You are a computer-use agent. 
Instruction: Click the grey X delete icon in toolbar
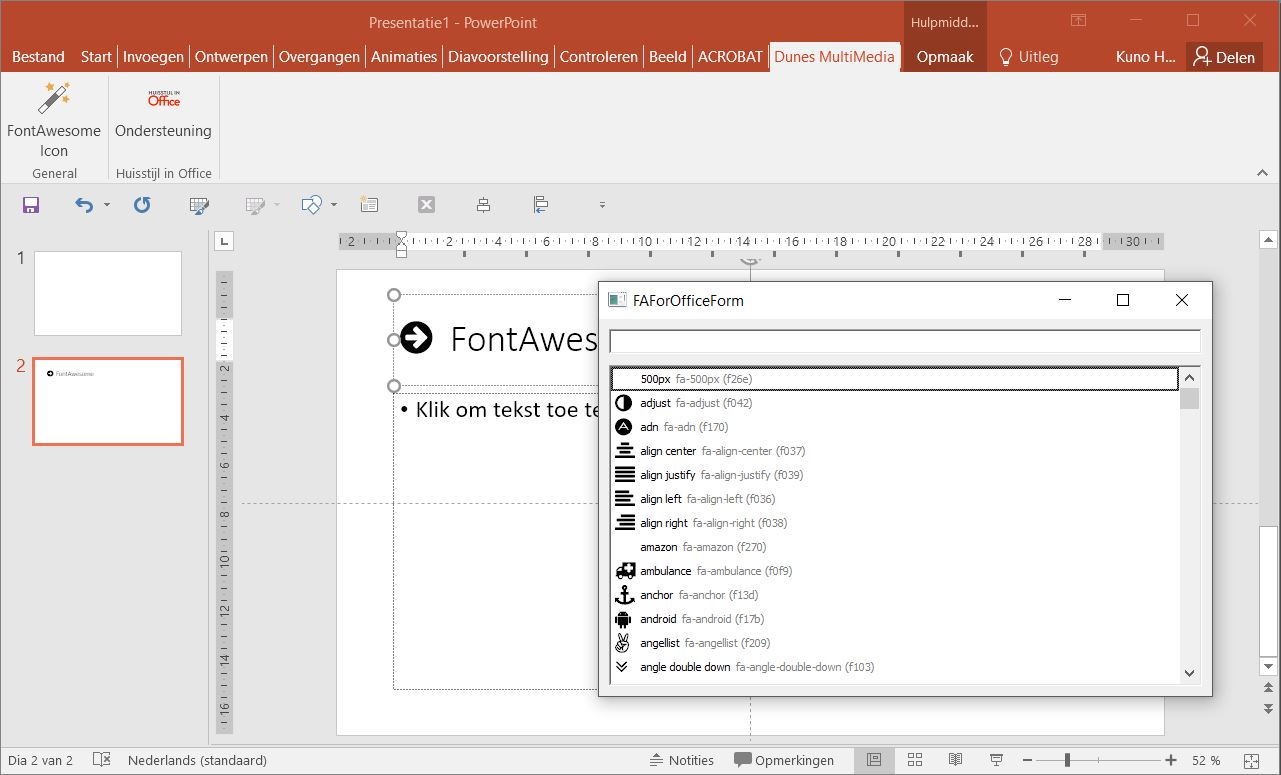pos(426,205)
